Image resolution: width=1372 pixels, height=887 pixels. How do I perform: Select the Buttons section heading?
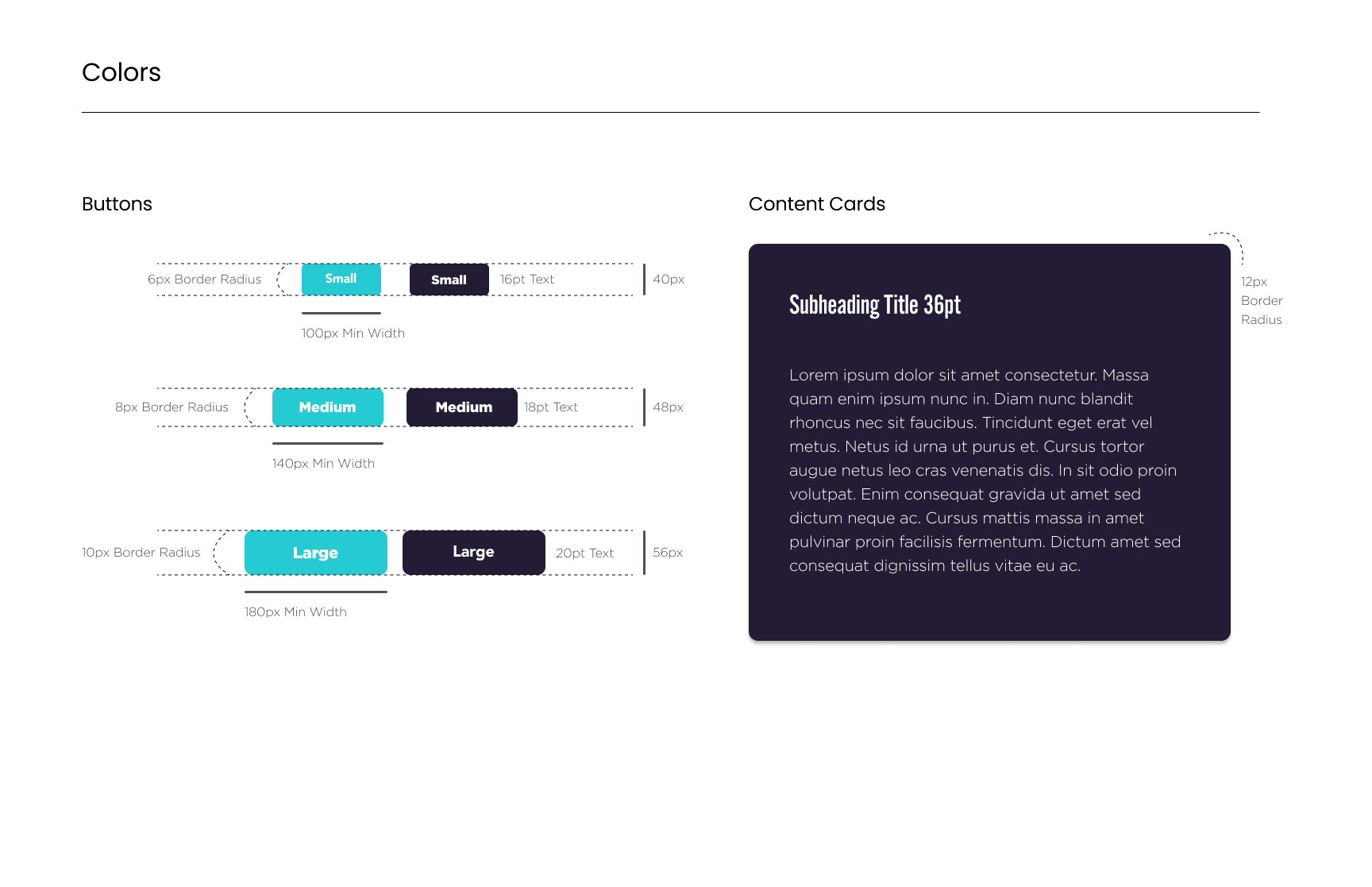pos(117,204)
